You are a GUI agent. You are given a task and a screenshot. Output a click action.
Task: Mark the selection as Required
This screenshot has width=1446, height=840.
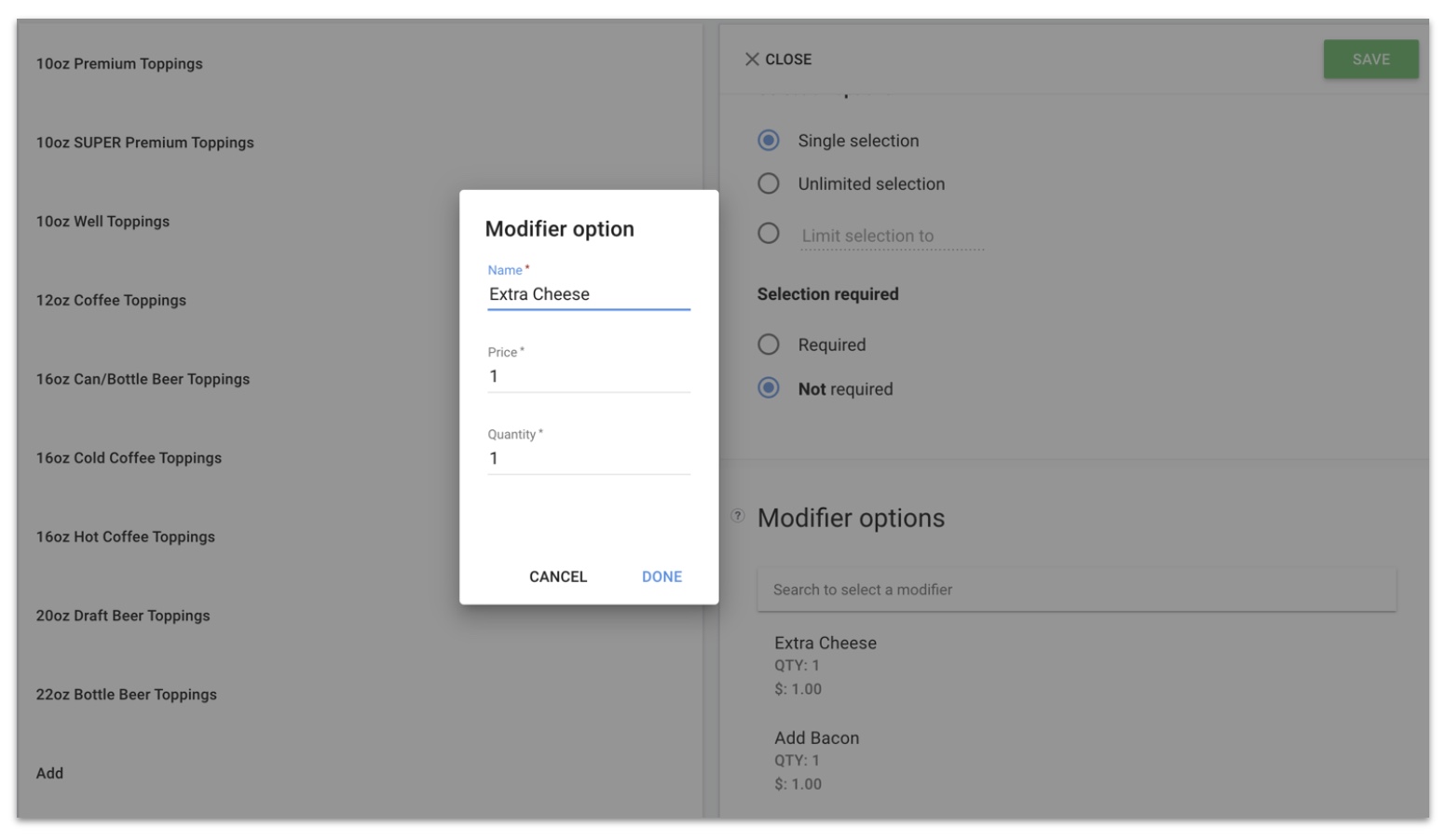[768, 344]
